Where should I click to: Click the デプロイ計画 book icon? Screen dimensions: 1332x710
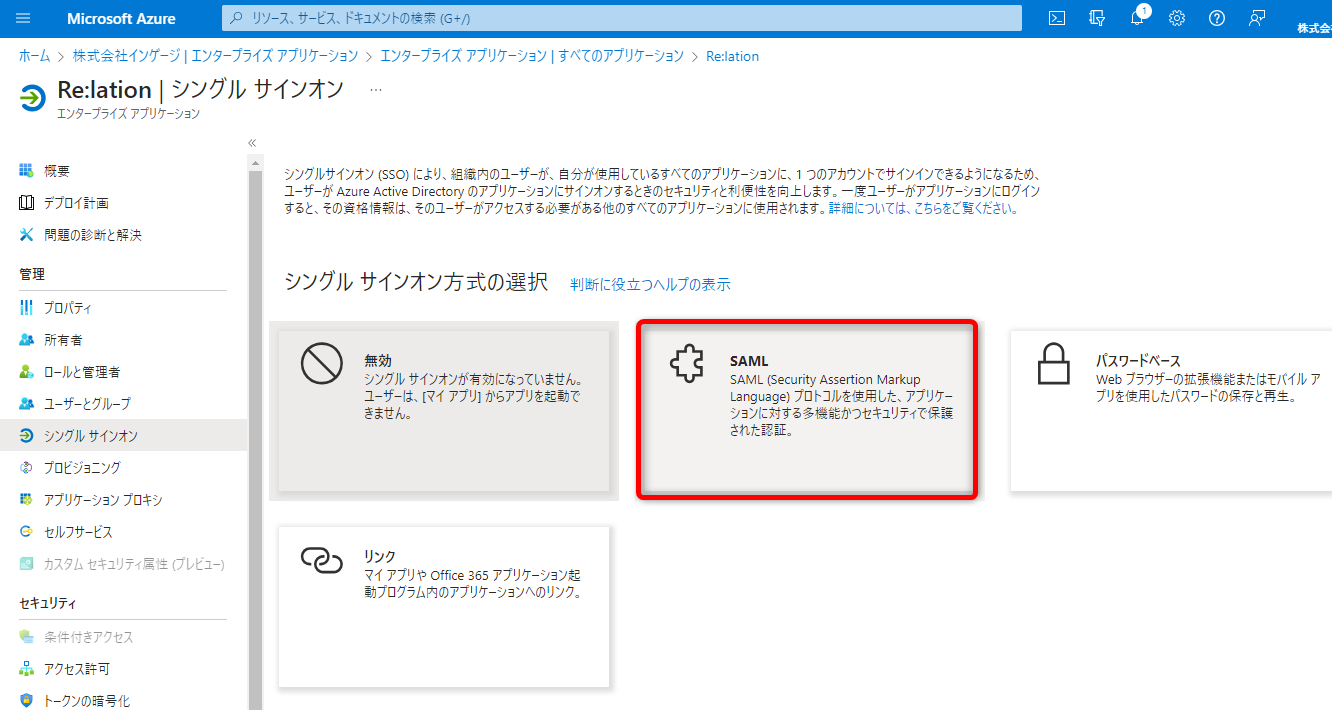(27, 203)
